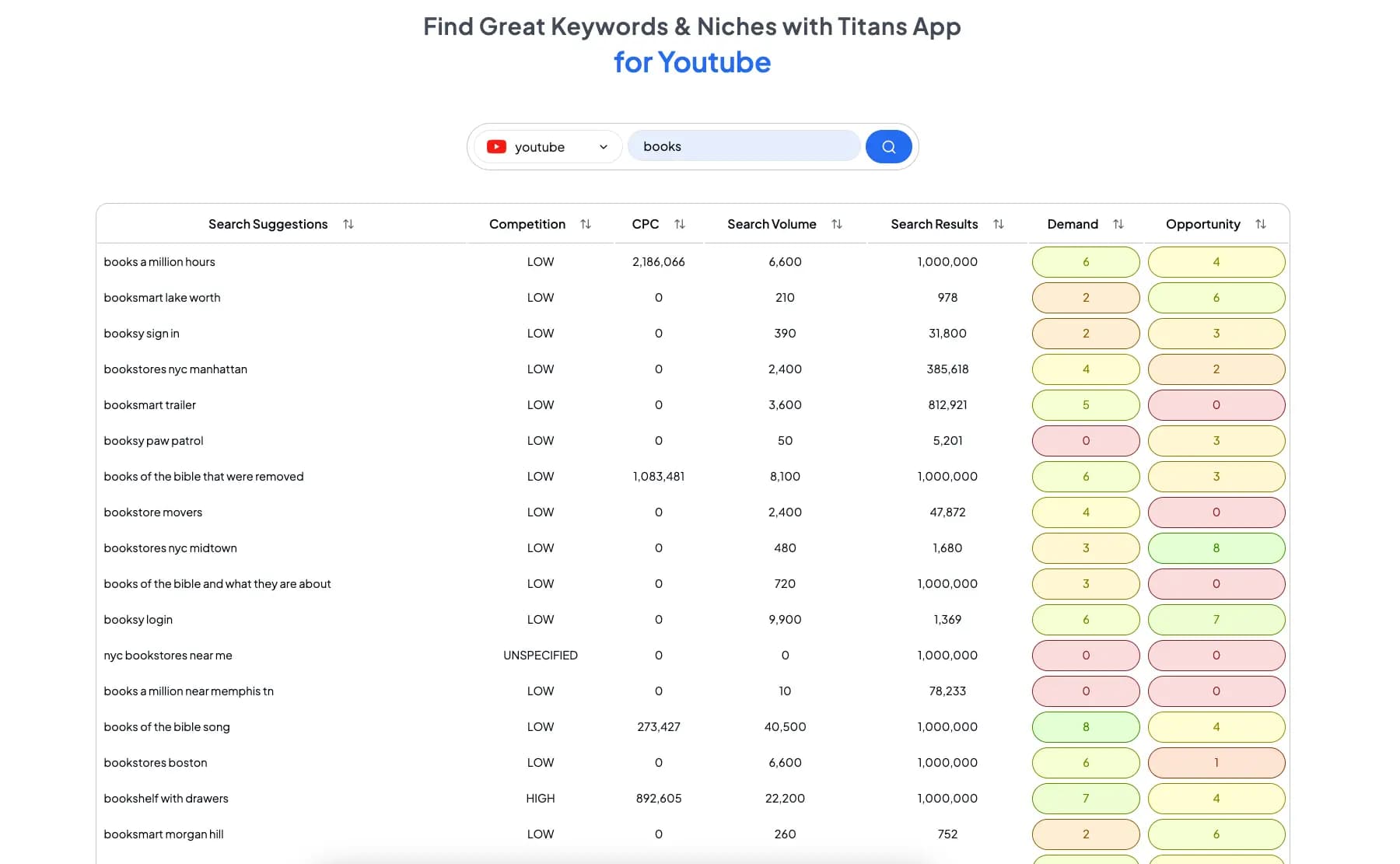Image resolution: width=1400 pixels, height=864 pixels.
Task: Sort by Competition arrows icon
Action: [x=586, y=224]
